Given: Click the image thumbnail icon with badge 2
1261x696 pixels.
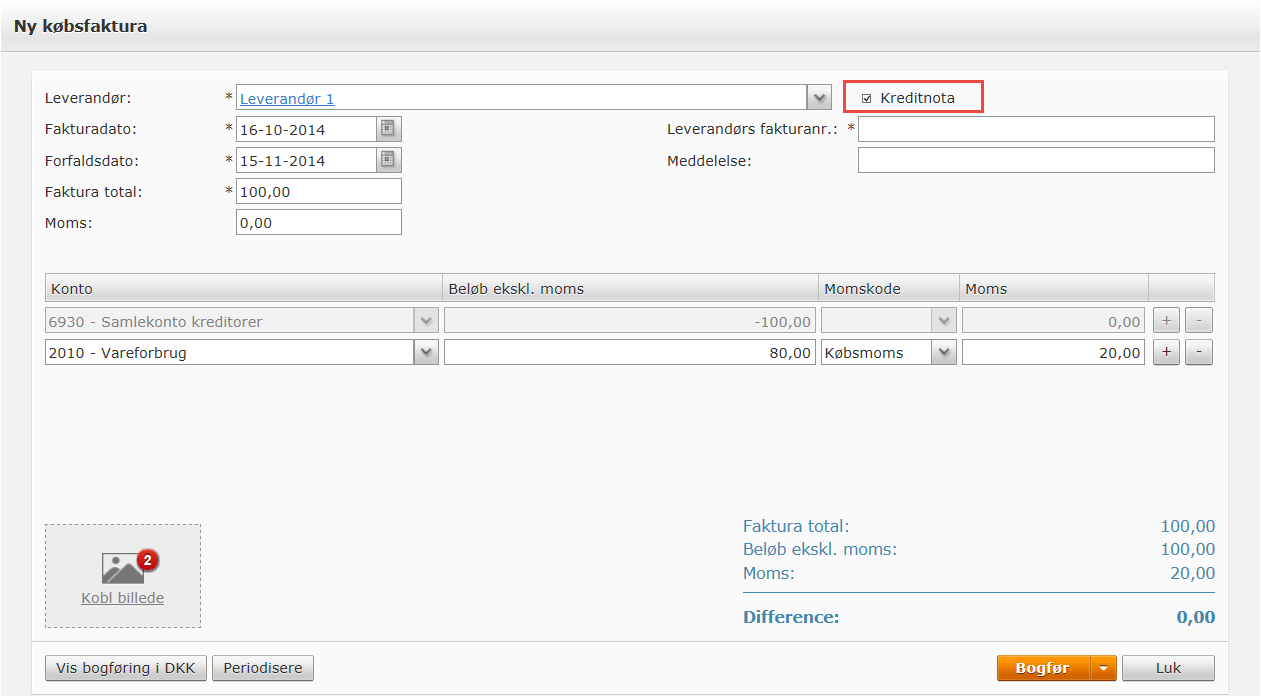Looking at the screenshot, I should pyautogui.click(x=130, y=567).
